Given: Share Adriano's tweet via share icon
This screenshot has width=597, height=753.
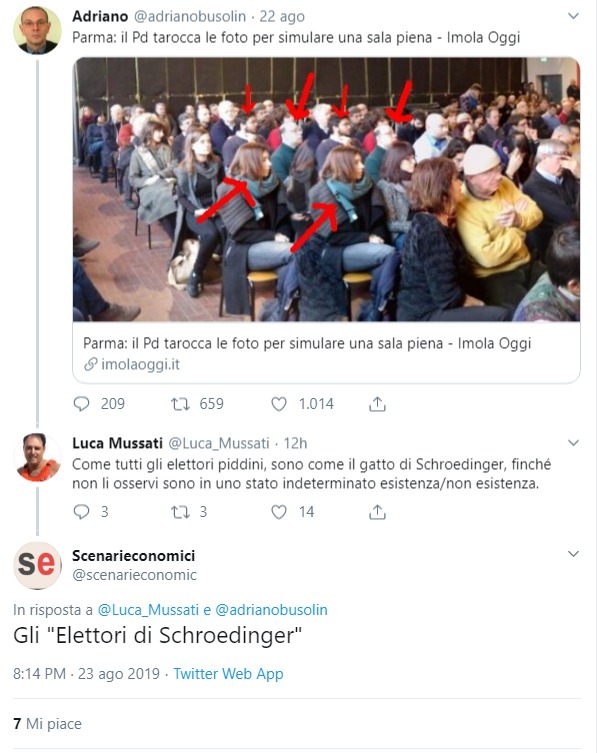Looking at the screenshot, I should click(x=378, y=404).
